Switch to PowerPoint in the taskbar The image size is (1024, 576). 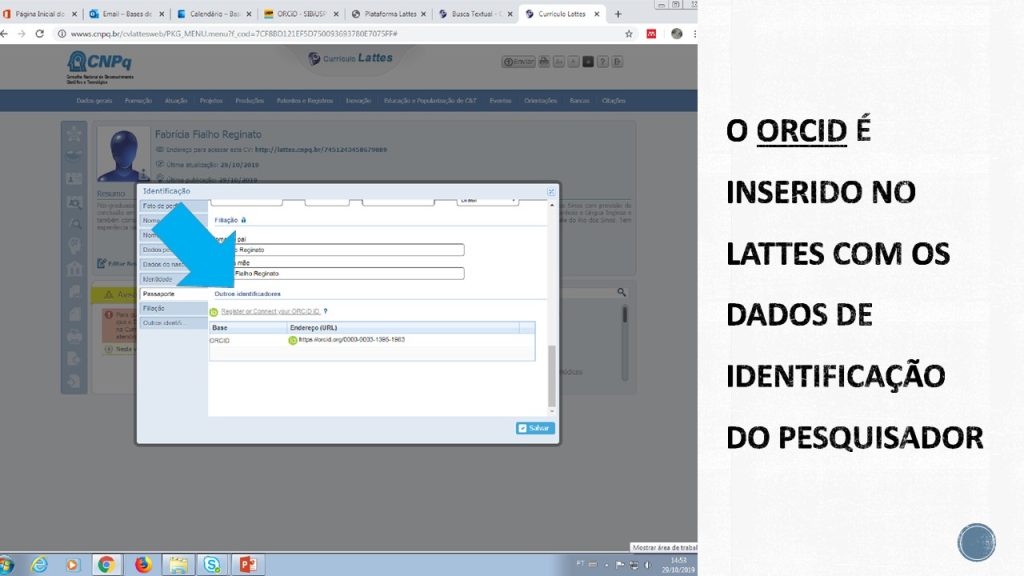(x=248, y=564)
